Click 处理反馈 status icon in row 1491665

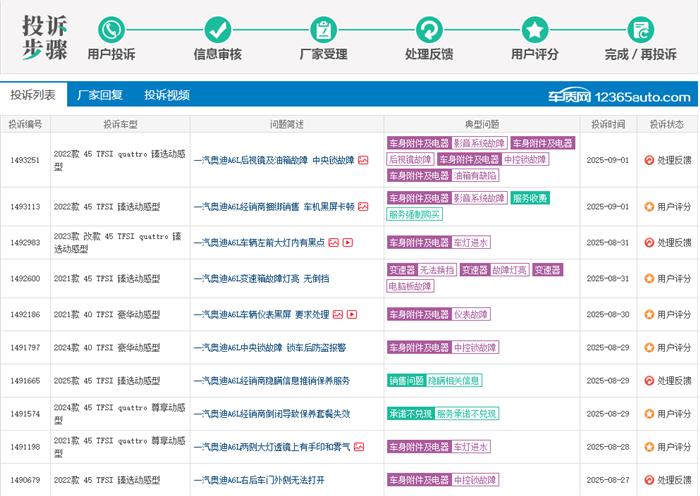click(x=649, y=380)
